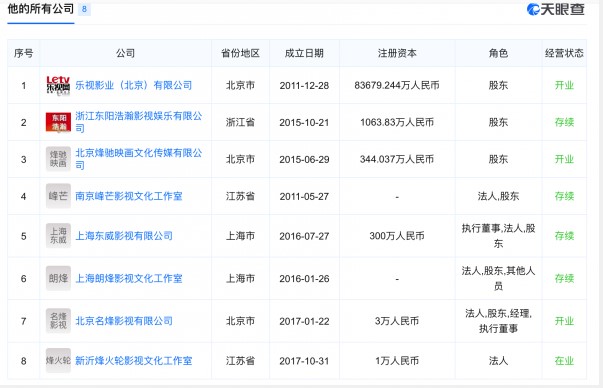The width and height of the screenshot is (603, 388).
Task: Click capital 1063.83万人民币
Action: coord(397,122)
